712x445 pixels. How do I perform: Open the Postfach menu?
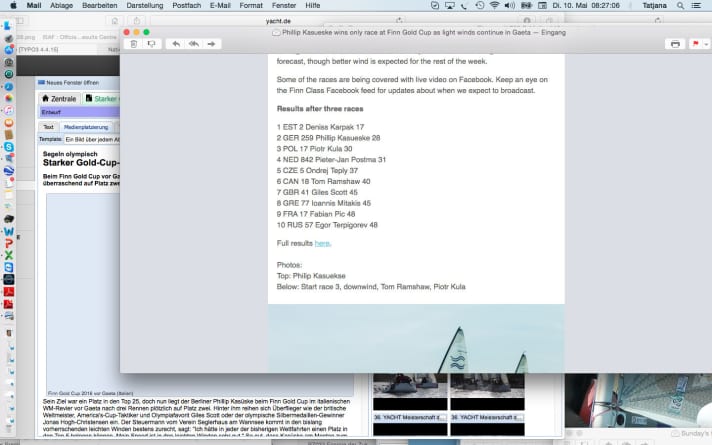point(187,5)
